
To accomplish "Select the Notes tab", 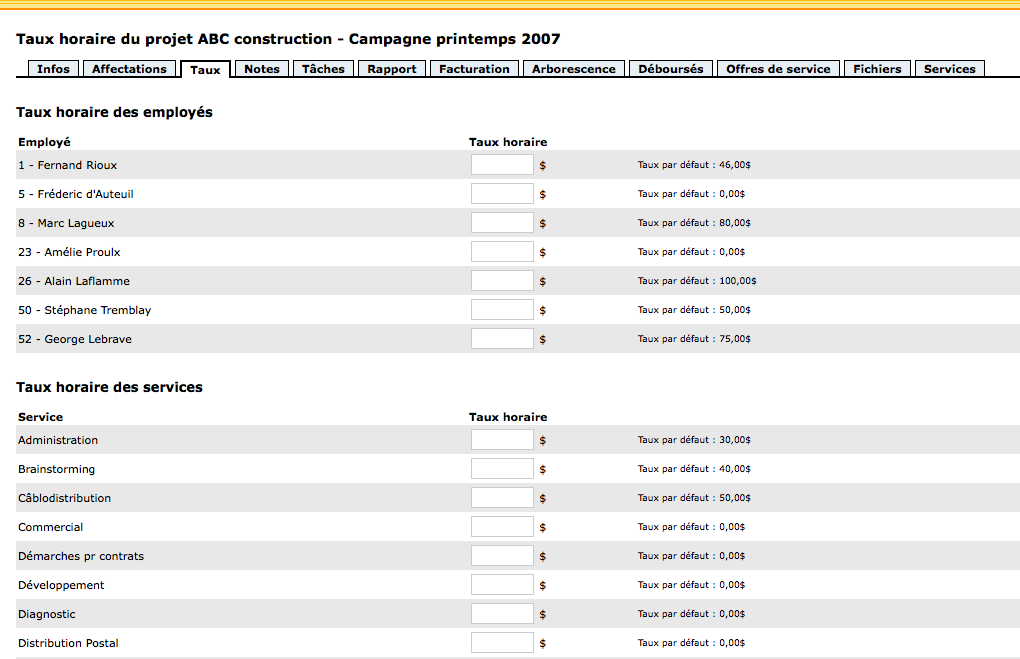I will point(262,69).
